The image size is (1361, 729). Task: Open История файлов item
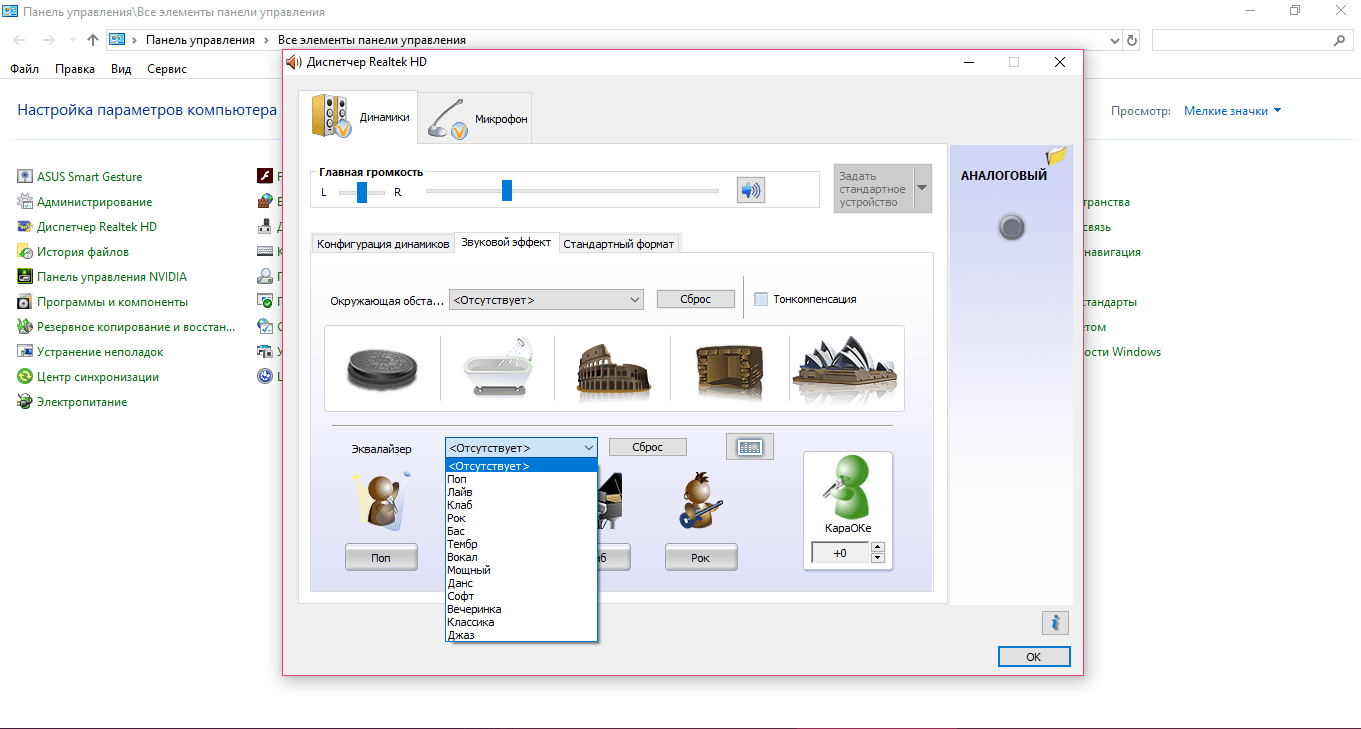[x=73, y=252]
